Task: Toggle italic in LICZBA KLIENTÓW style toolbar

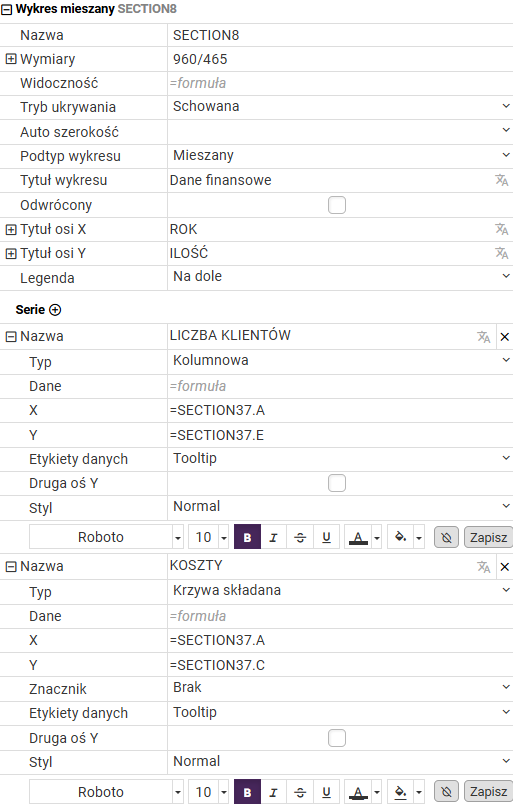Action: [x=273, y=537]
